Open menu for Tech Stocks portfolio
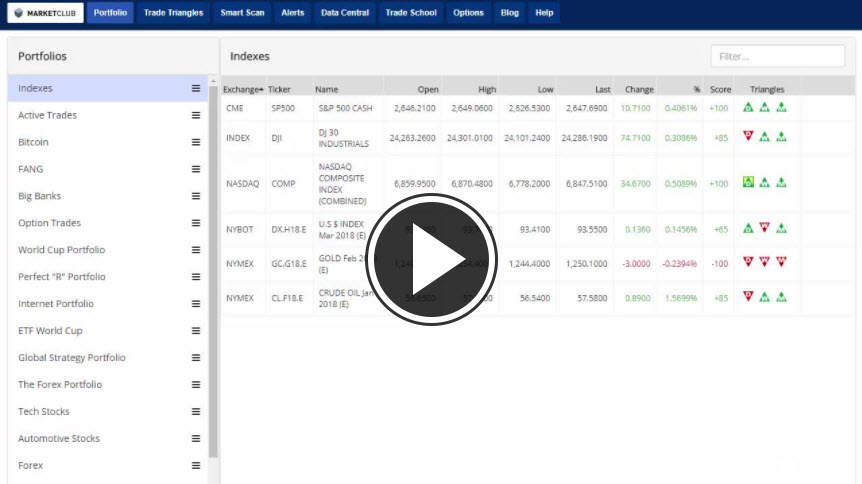The image size is (862, 484). (x=196, y=411)
